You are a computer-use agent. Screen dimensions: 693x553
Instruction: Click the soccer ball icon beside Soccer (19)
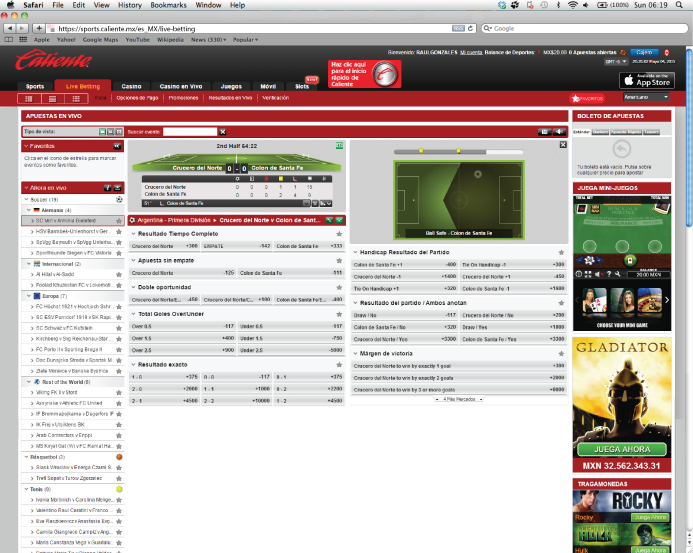coord(119,200)
